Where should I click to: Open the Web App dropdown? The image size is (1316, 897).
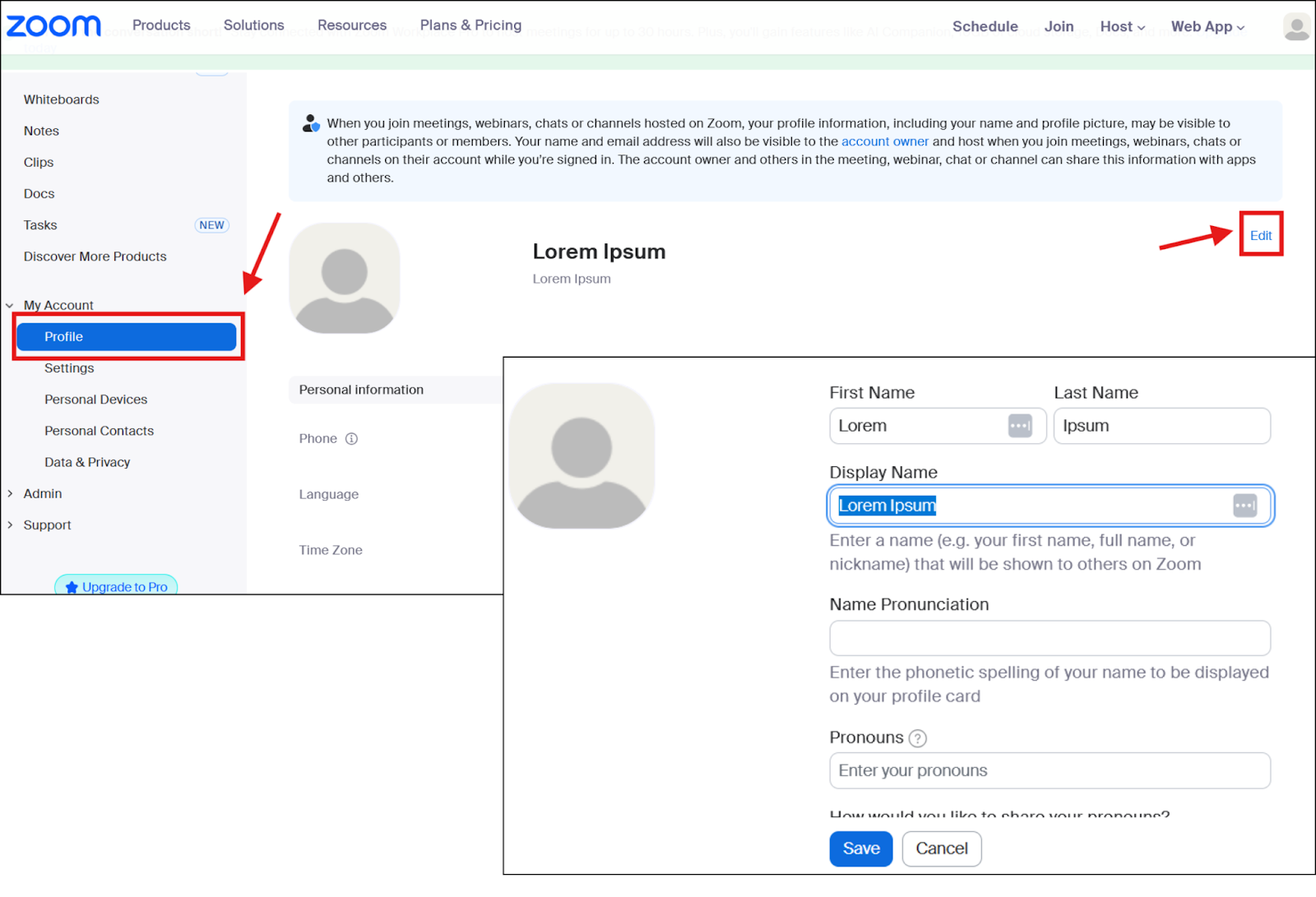tap(1207, 27)
